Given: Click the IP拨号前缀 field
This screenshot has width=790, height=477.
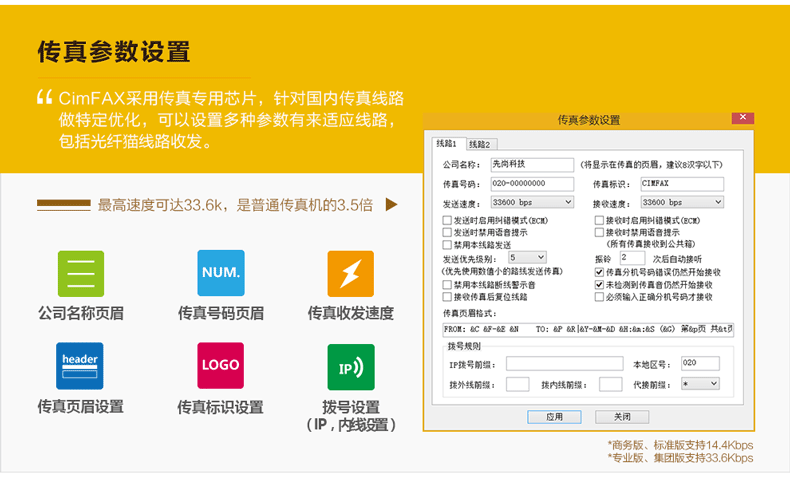Looking at the screenshot, I should point(565,364).
